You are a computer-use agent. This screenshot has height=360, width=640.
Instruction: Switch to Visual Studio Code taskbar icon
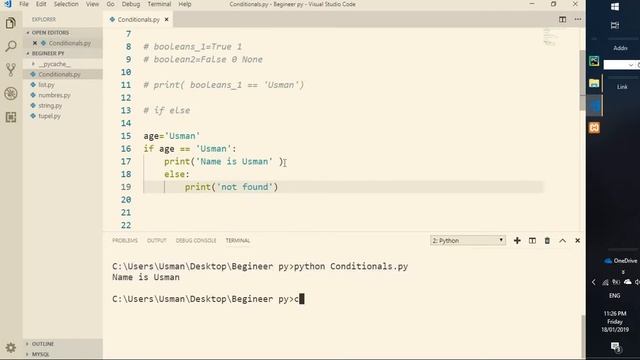(x=594, y=105)
